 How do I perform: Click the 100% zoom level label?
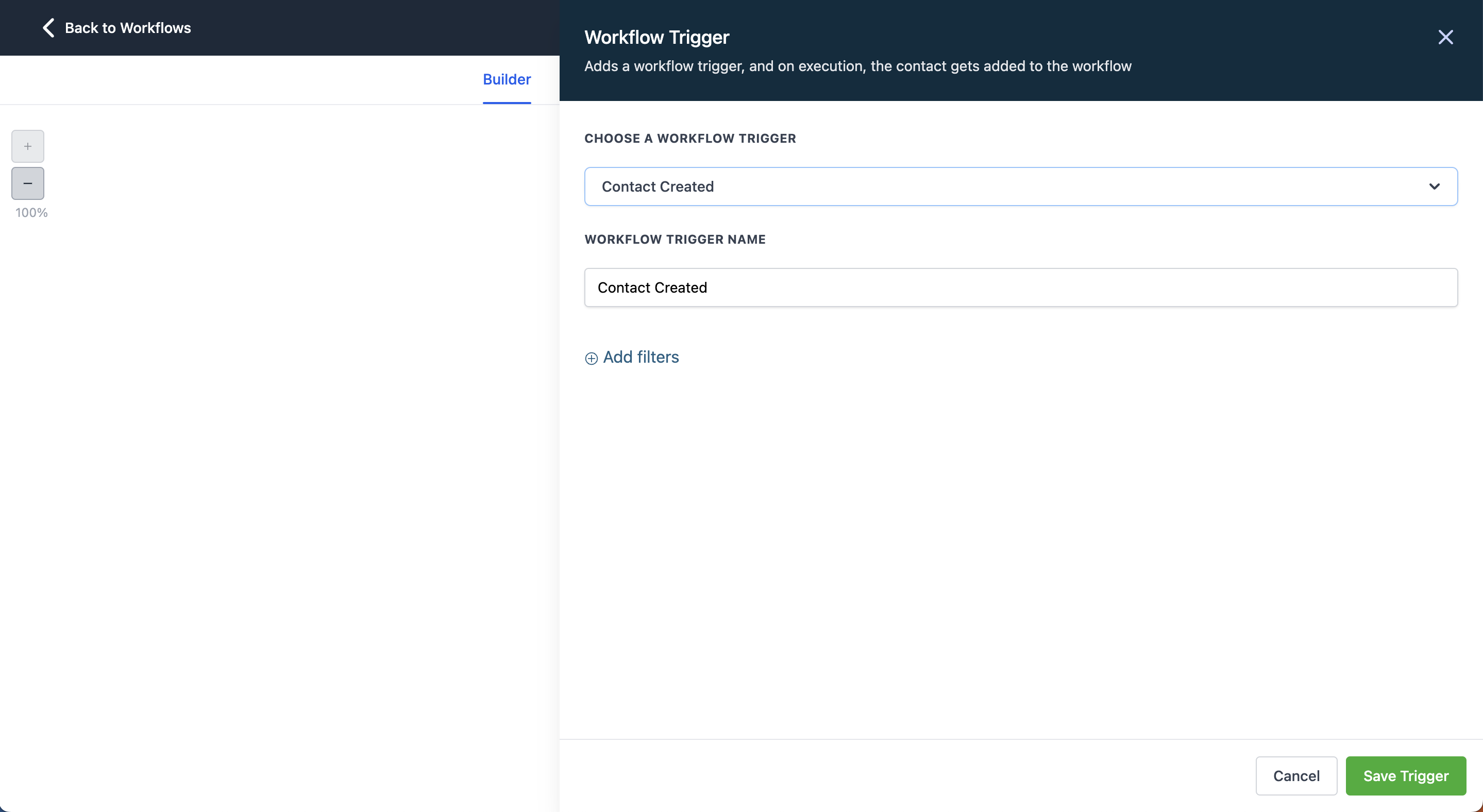coord(31,212)
